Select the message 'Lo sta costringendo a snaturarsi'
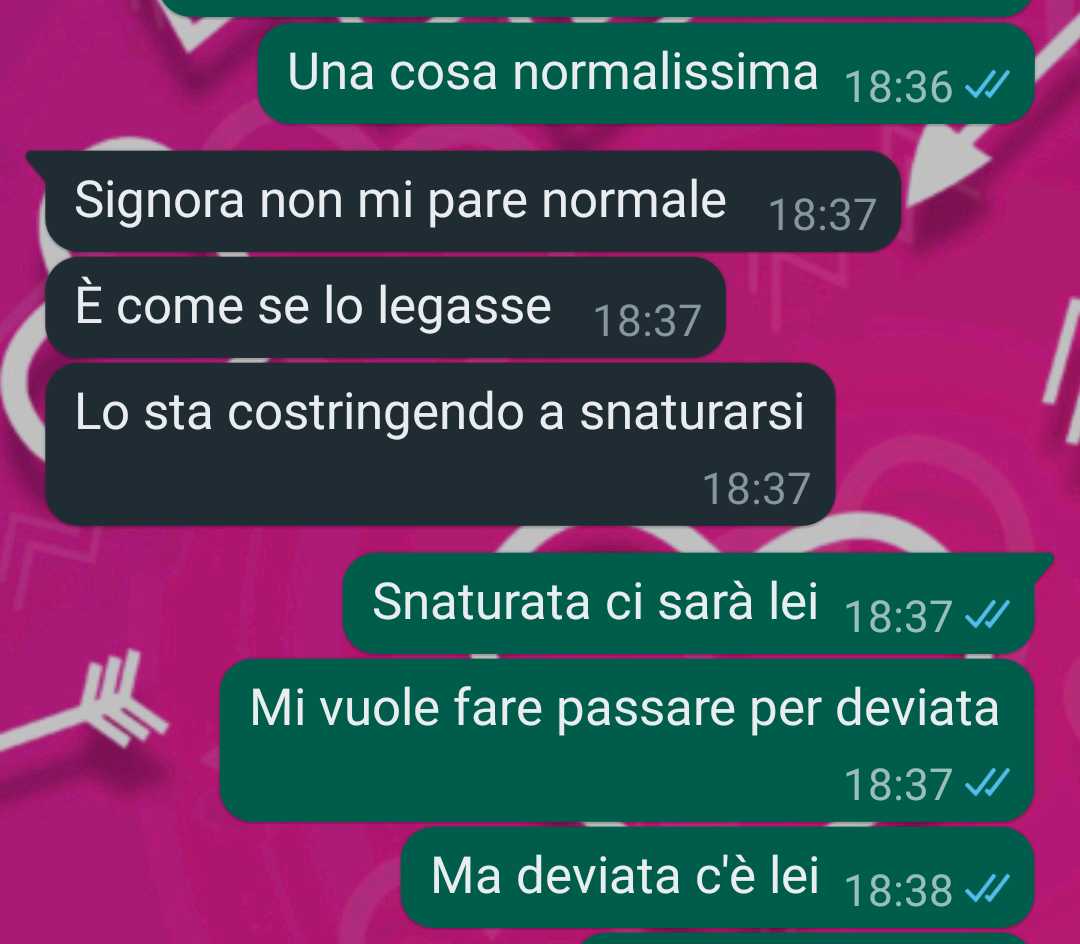 (440, 444)
